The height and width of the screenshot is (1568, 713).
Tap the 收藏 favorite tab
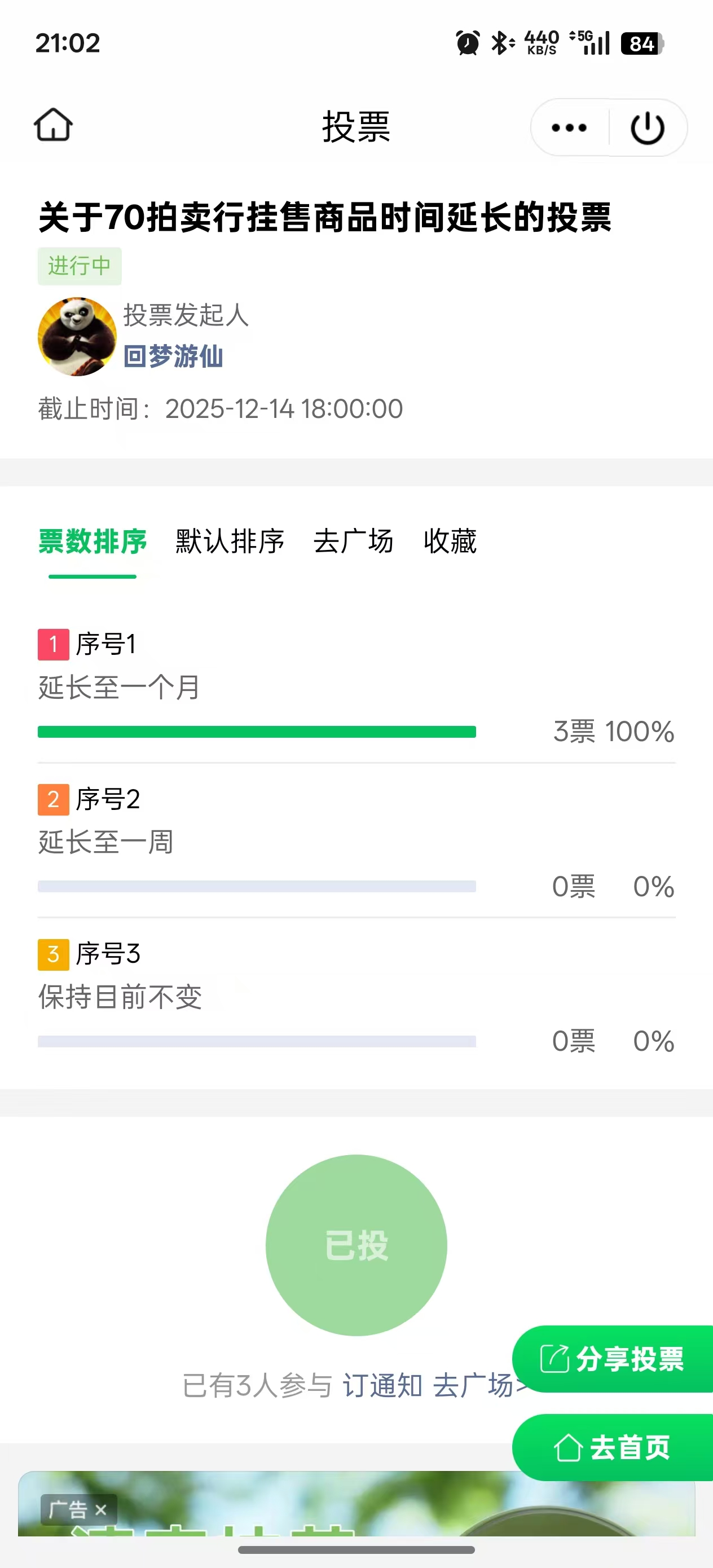click(x=450, y=541)
